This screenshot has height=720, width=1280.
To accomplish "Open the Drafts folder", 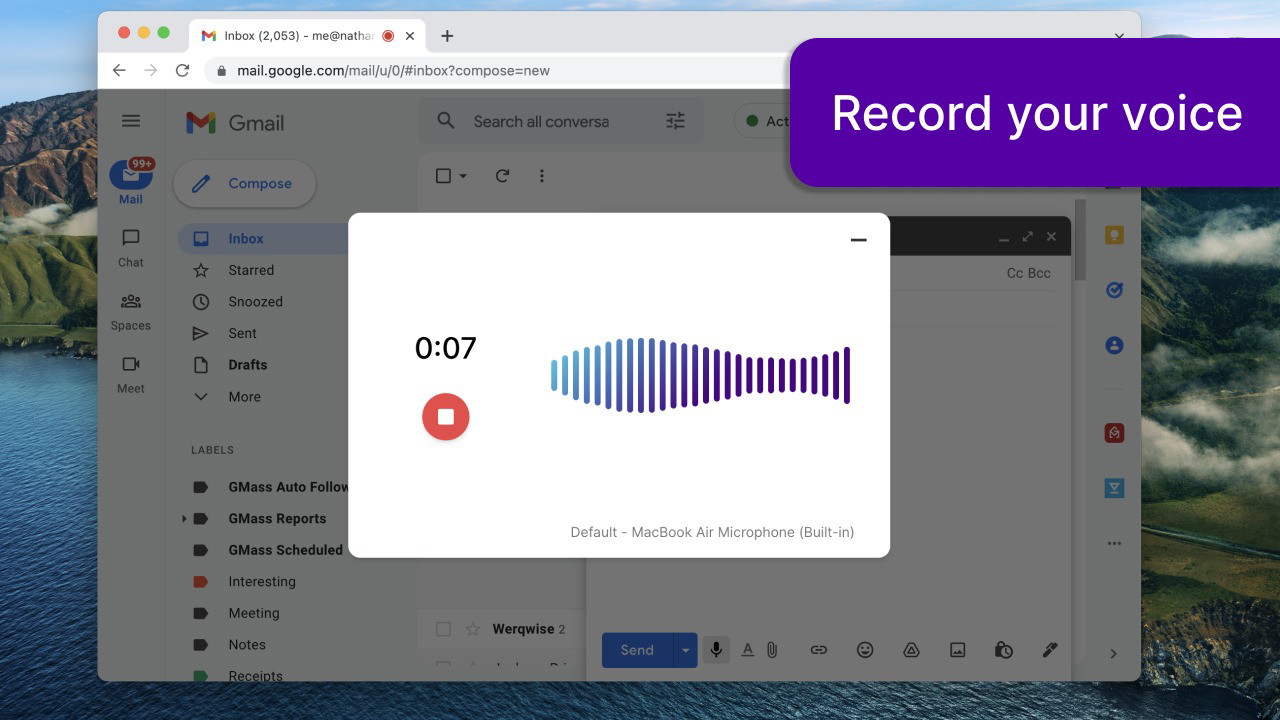I will point(247,365).
